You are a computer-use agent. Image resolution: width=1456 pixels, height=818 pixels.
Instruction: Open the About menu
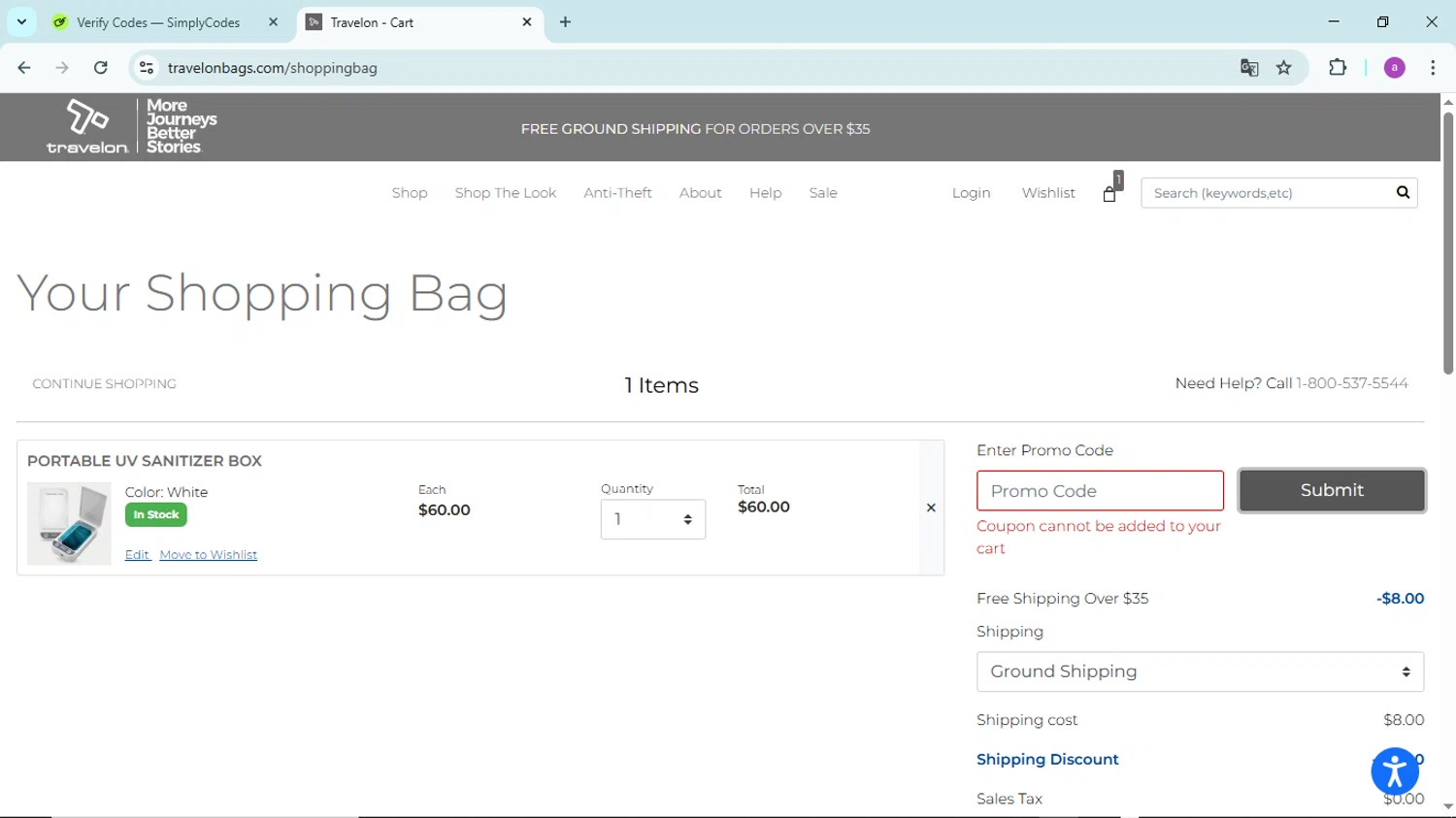click(x=700, y=193)
